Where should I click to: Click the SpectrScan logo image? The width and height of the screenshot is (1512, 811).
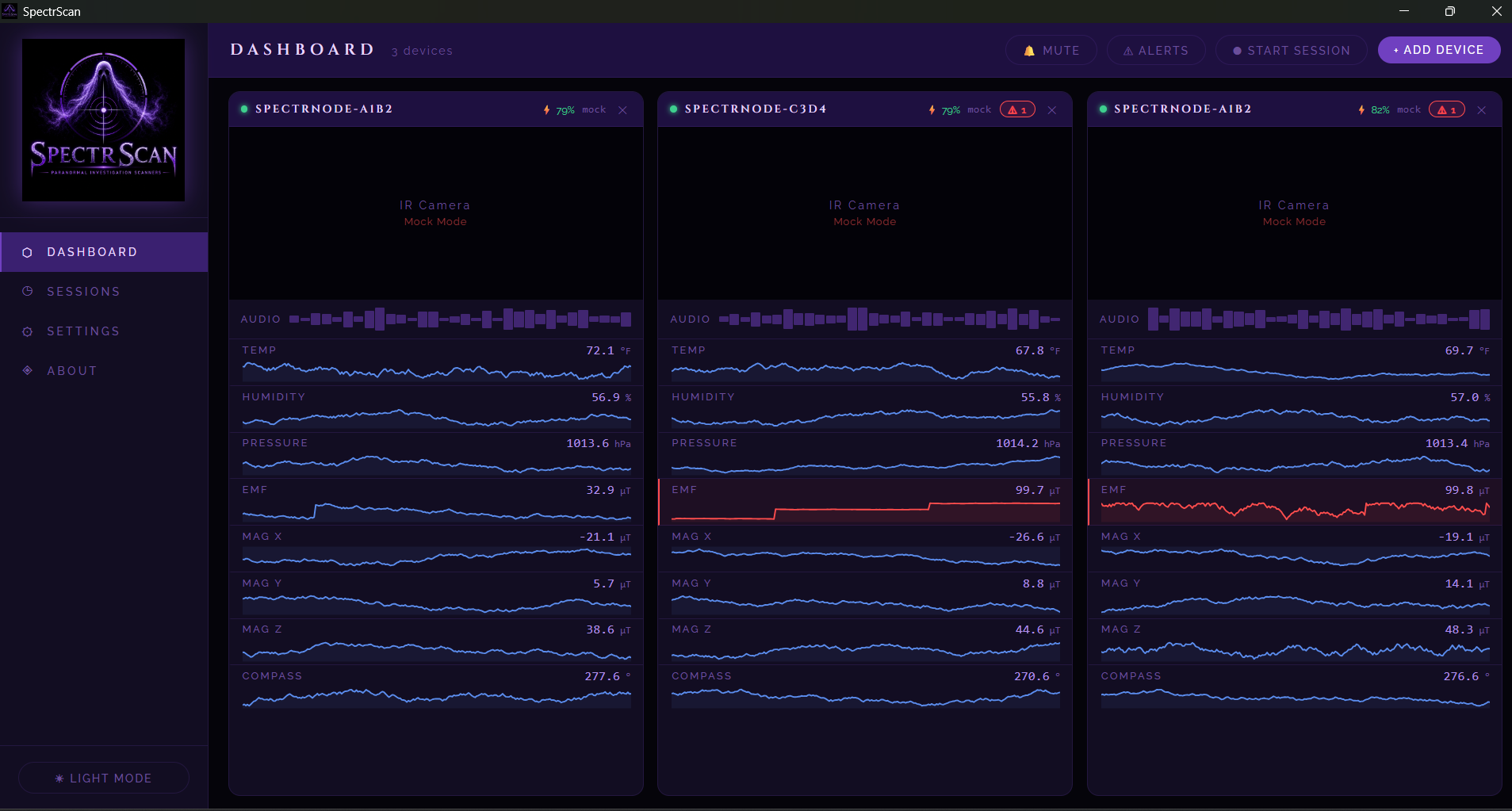point(103,120)
